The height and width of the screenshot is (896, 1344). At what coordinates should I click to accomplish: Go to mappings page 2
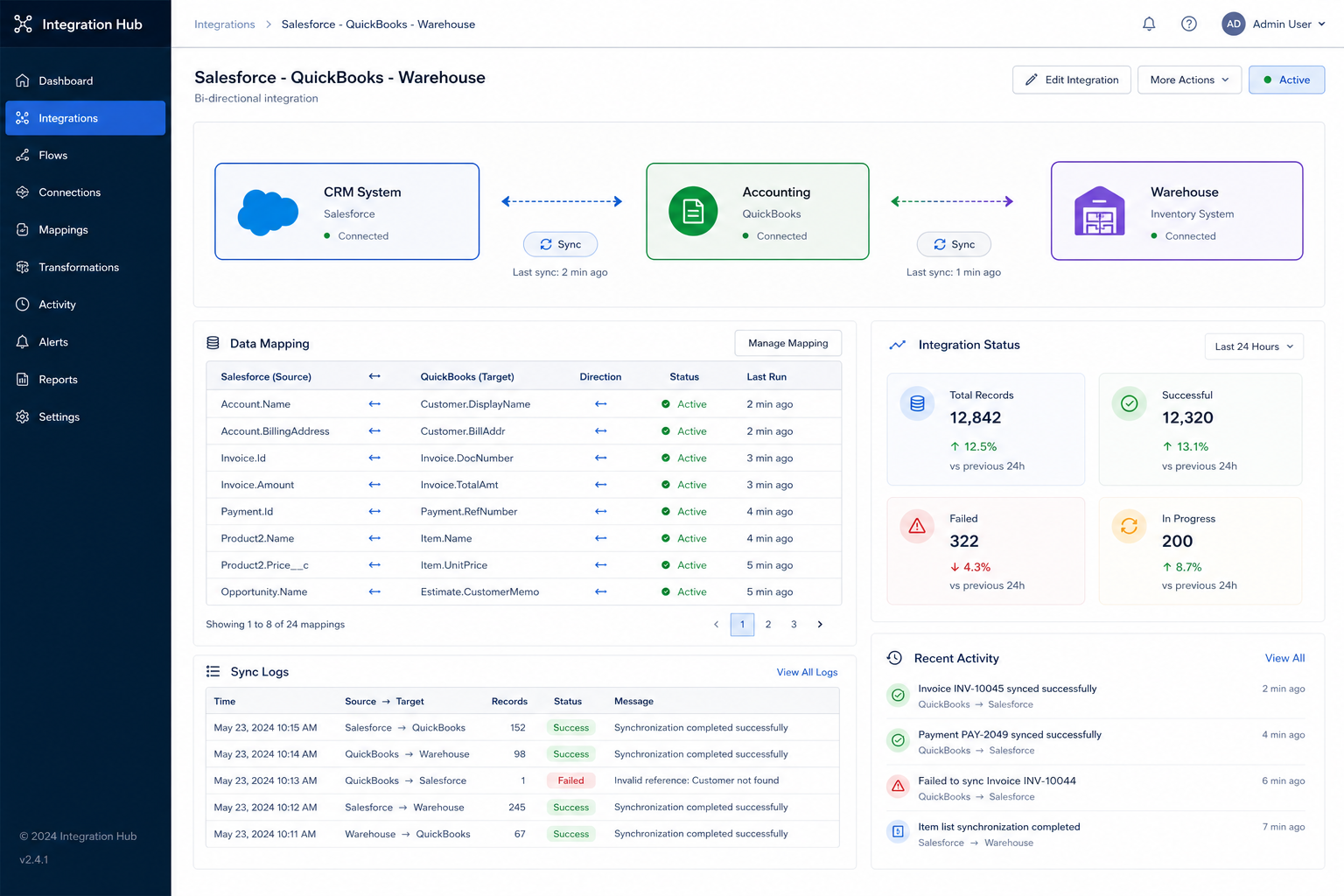point(768,624)
